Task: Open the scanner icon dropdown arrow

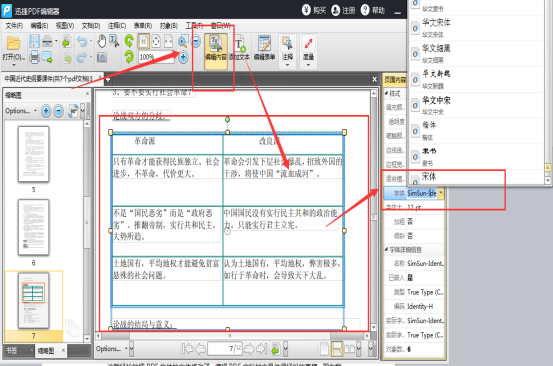Action: coord(56,41)
